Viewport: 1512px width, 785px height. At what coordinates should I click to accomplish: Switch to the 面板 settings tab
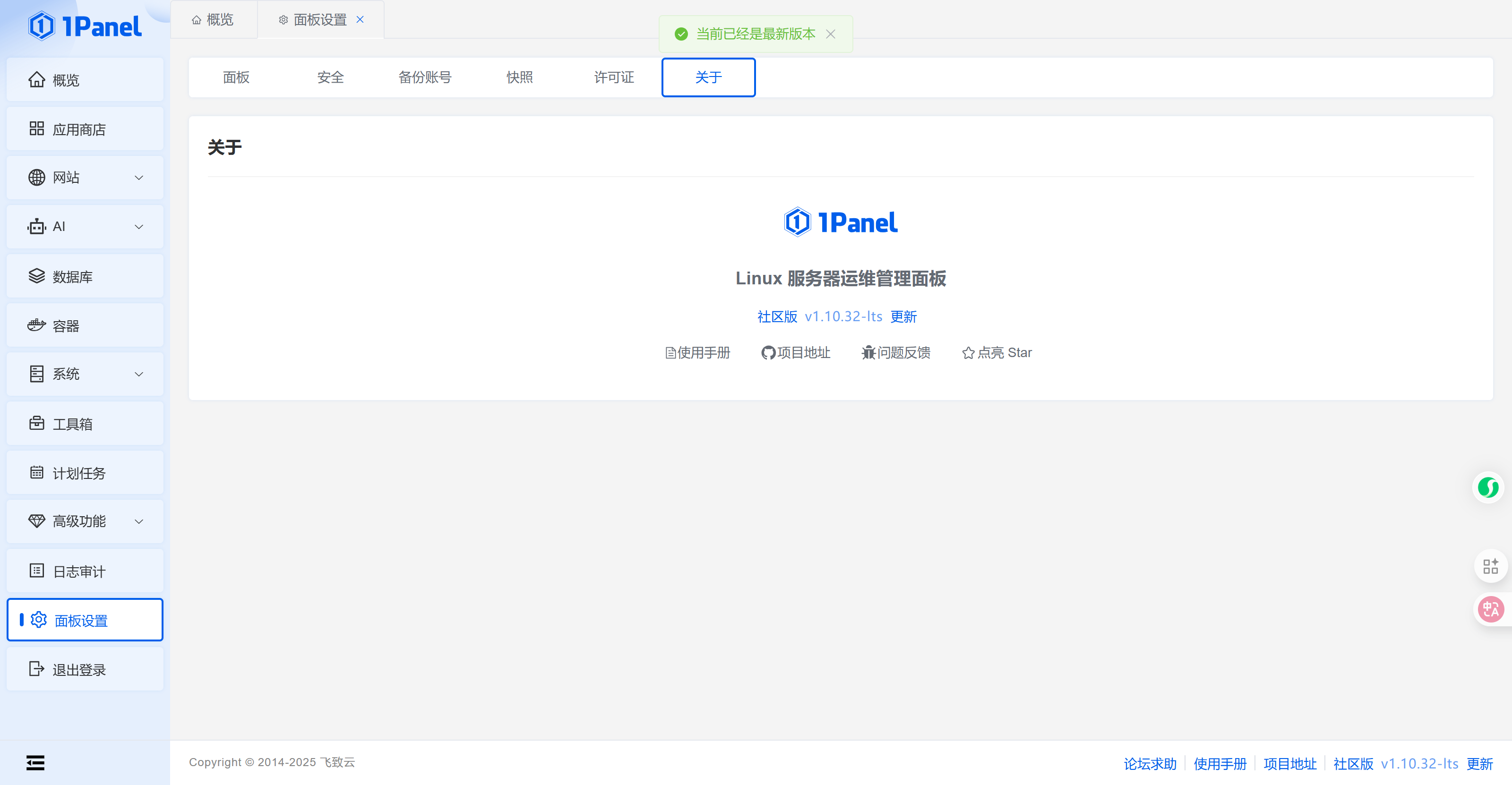236,77
